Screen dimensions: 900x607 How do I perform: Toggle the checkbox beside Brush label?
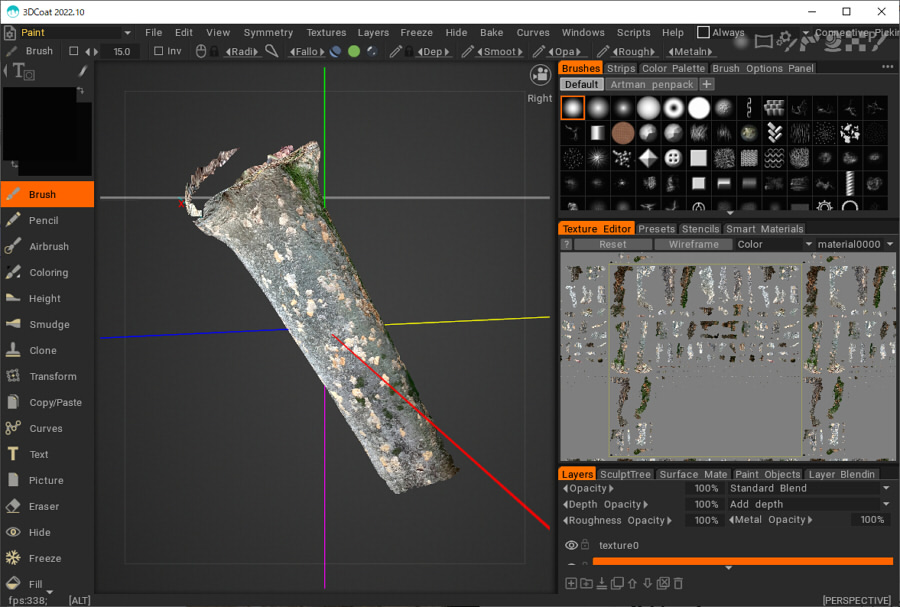[x=73, y=51]
